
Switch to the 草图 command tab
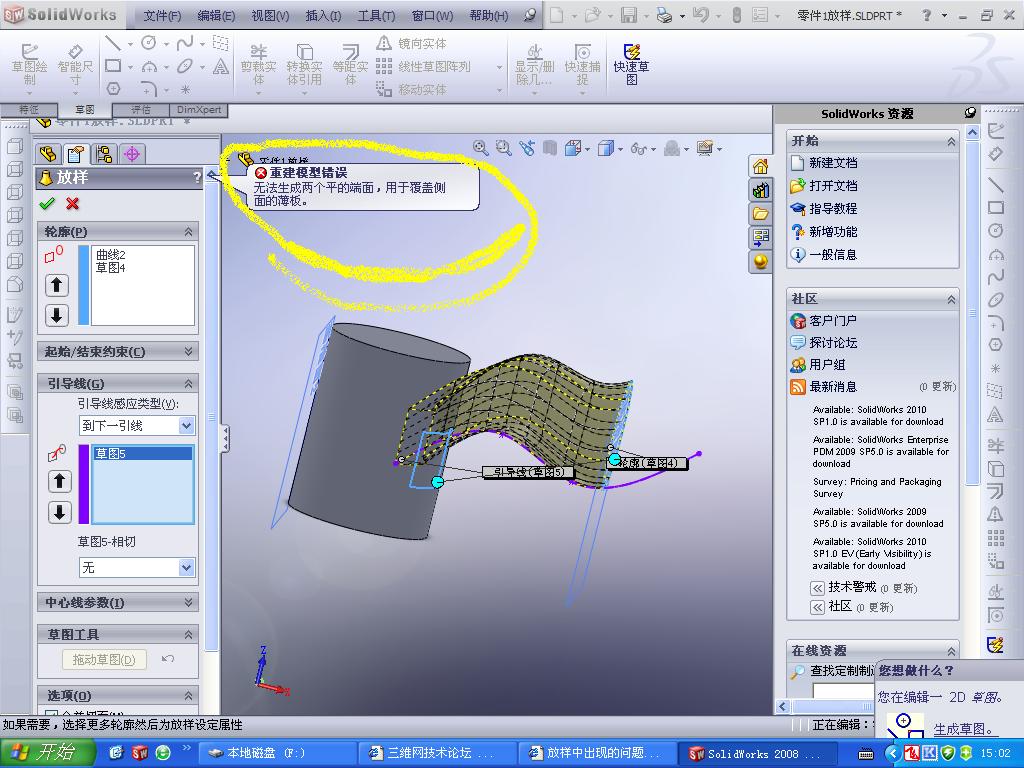click(85, 110)
